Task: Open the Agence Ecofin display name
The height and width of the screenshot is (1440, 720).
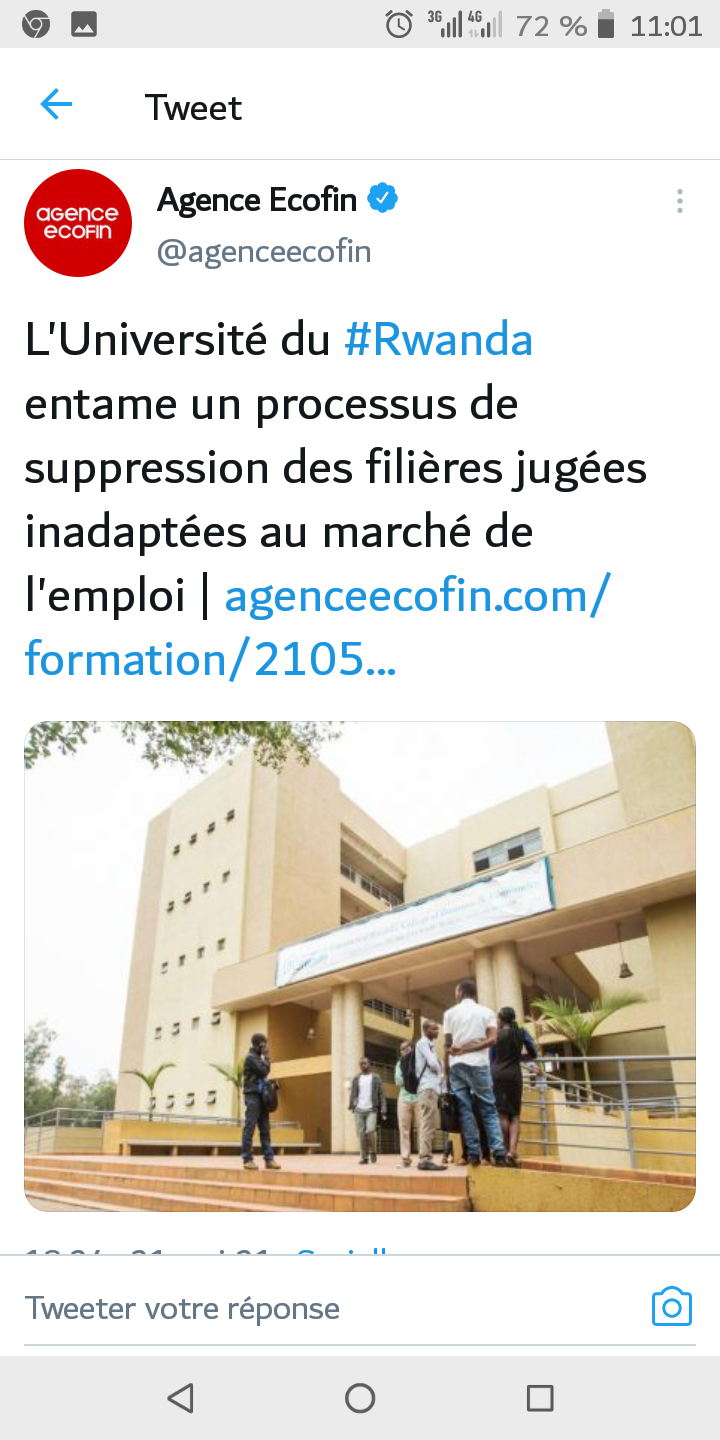Action: [257, 200]
